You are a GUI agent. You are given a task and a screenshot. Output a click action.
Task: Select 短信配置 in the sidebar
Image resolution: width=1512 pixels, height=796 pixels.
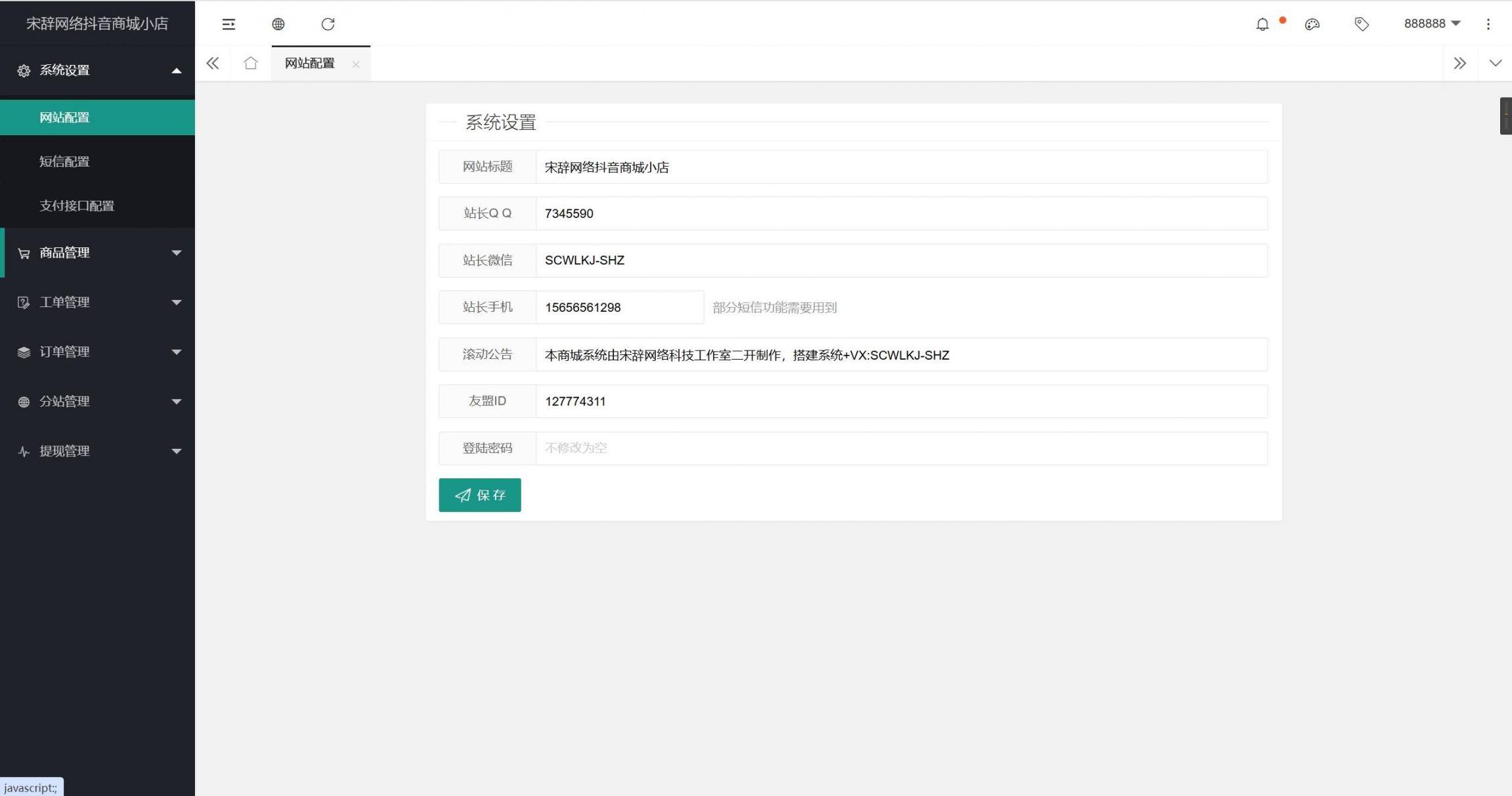(x=64, y=161)
